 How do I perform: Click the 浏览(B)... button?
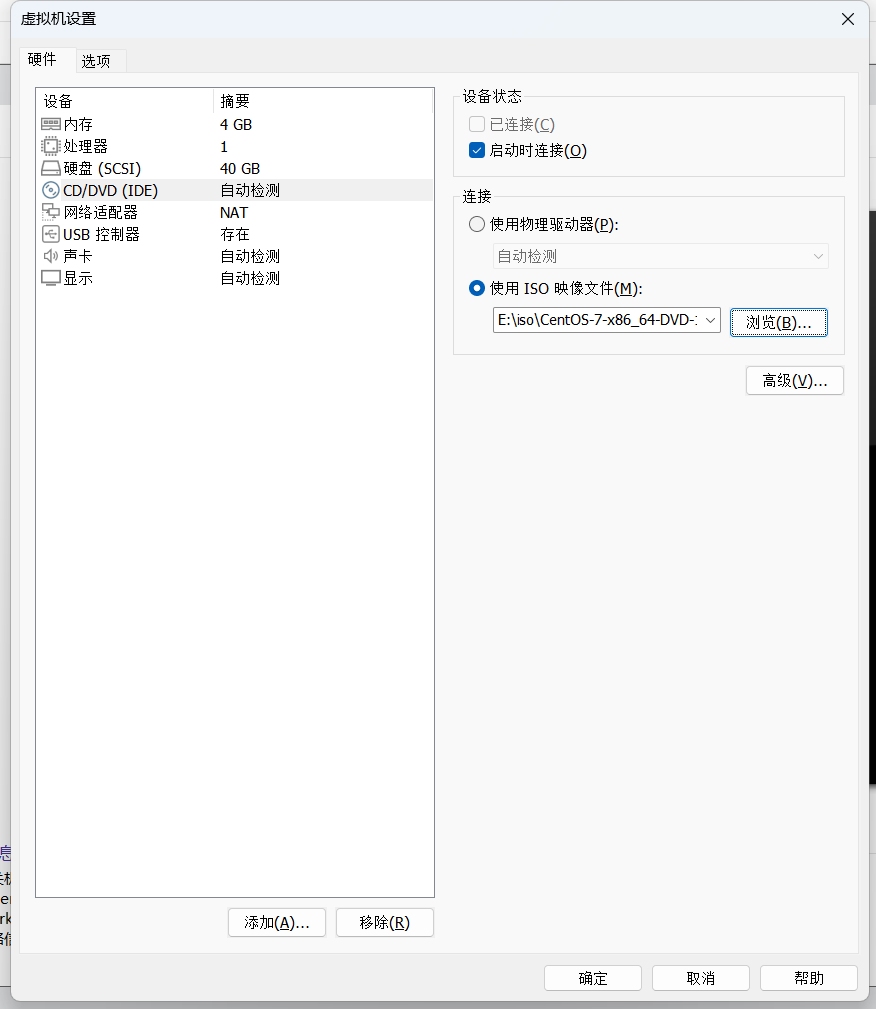[x=779, y=322]
